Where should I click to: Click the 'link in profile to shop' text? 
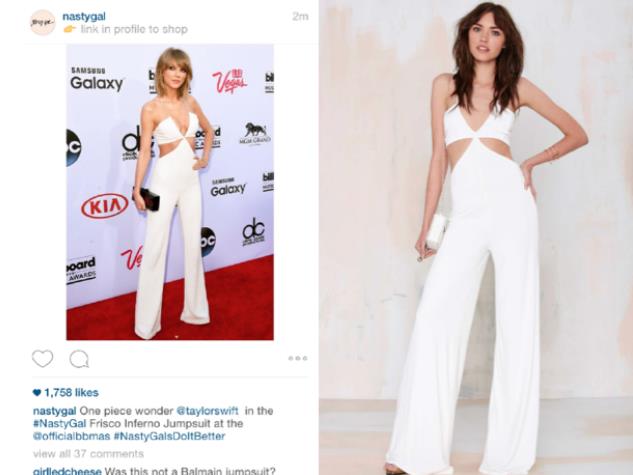tap(134, 29)
